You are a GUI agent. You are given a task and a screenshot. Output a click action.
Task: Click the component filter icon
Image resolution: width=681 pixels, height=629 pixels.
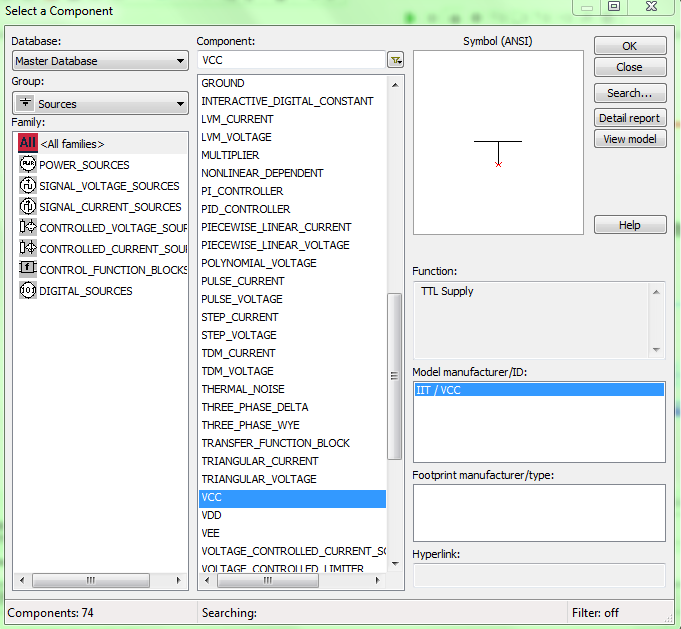(395, 60)
